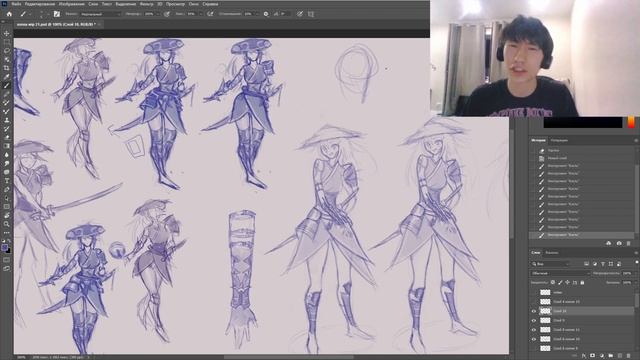This screenshot has height=360, width=640.
Task: Delete layer trash icon in Layers panel
Action: click(x=629, y=356)
